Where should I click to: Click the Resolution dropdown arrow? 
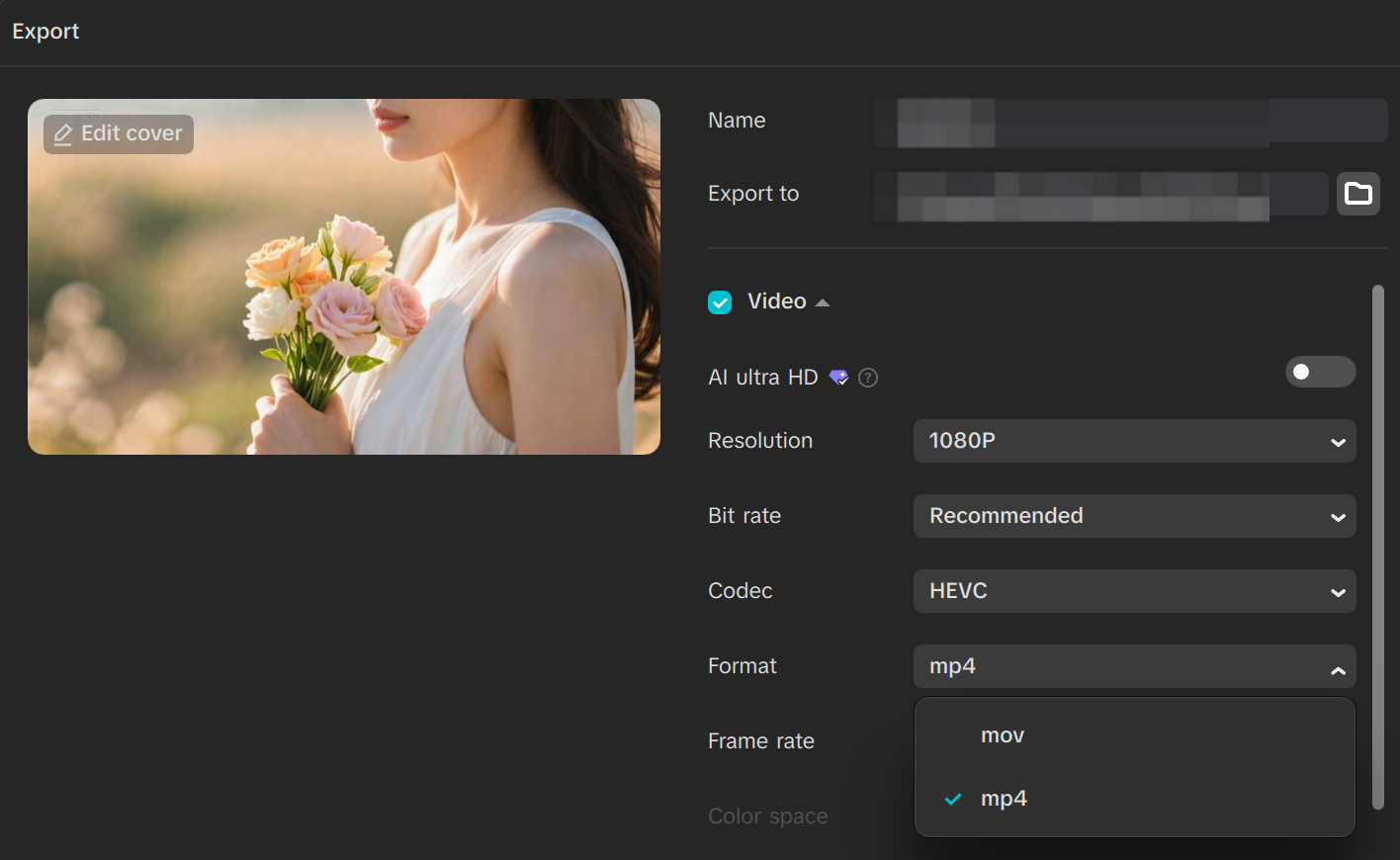coord(1340,441)
